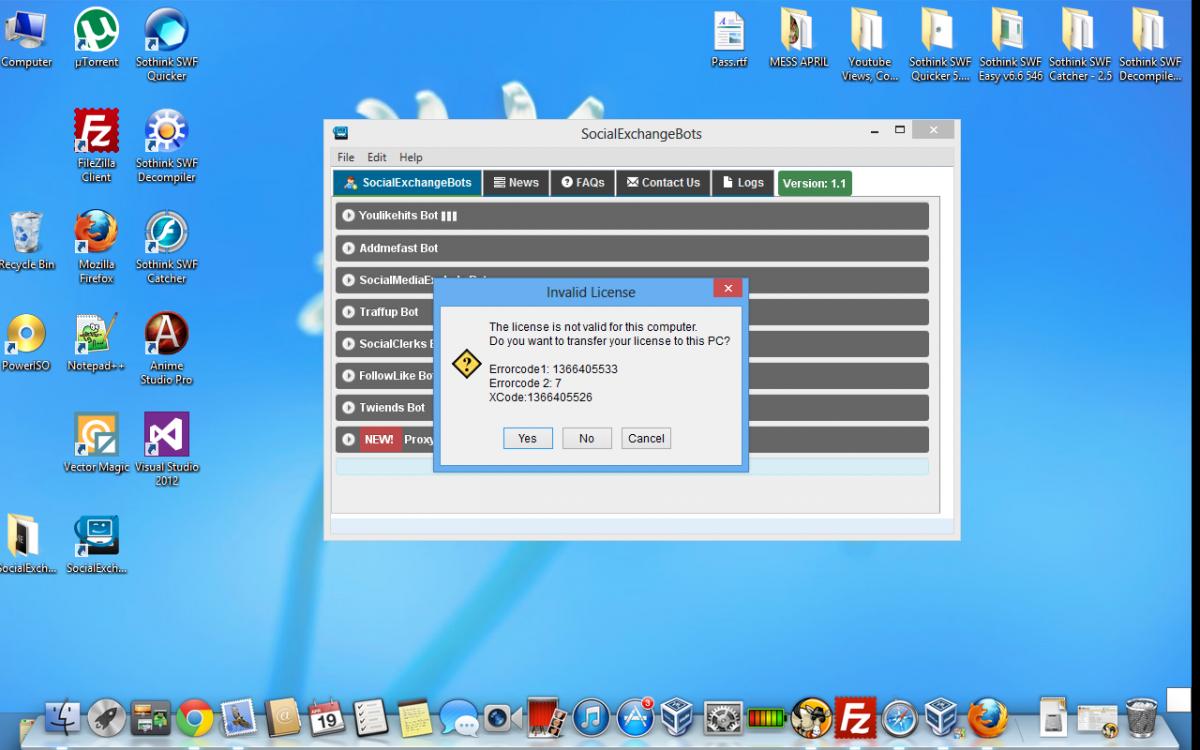Image resolution: width=1200 pixels, height=750 pixels.
Task: Select the Vector Magic desktop icon
Action: pyautogui.click(x=97, y=444)
